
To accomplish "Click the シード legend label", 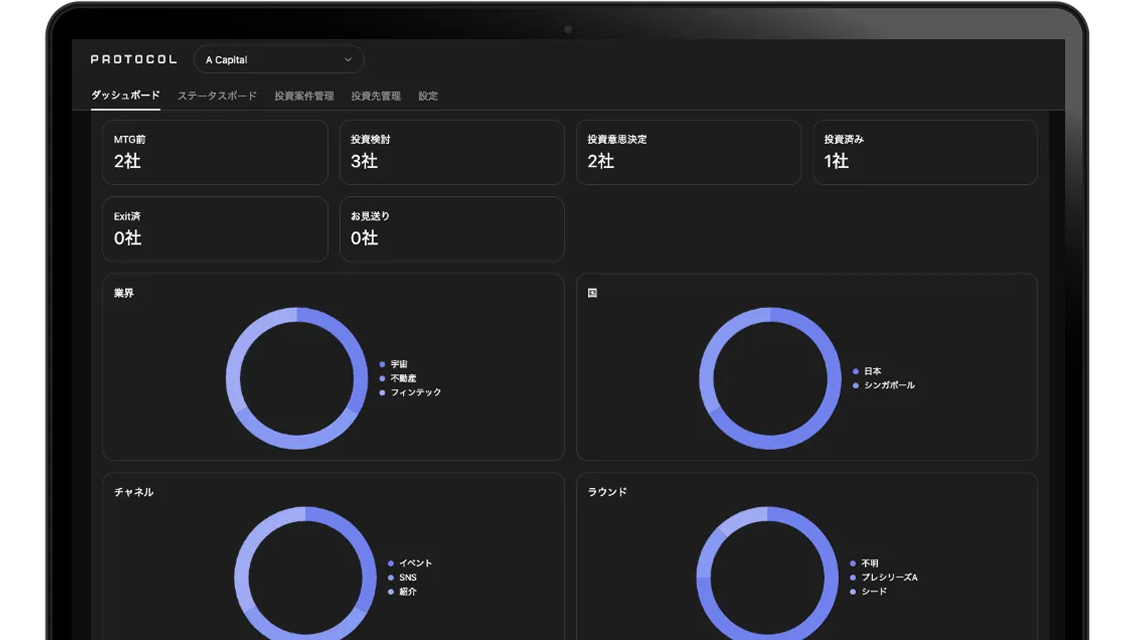I will point(874,592).
